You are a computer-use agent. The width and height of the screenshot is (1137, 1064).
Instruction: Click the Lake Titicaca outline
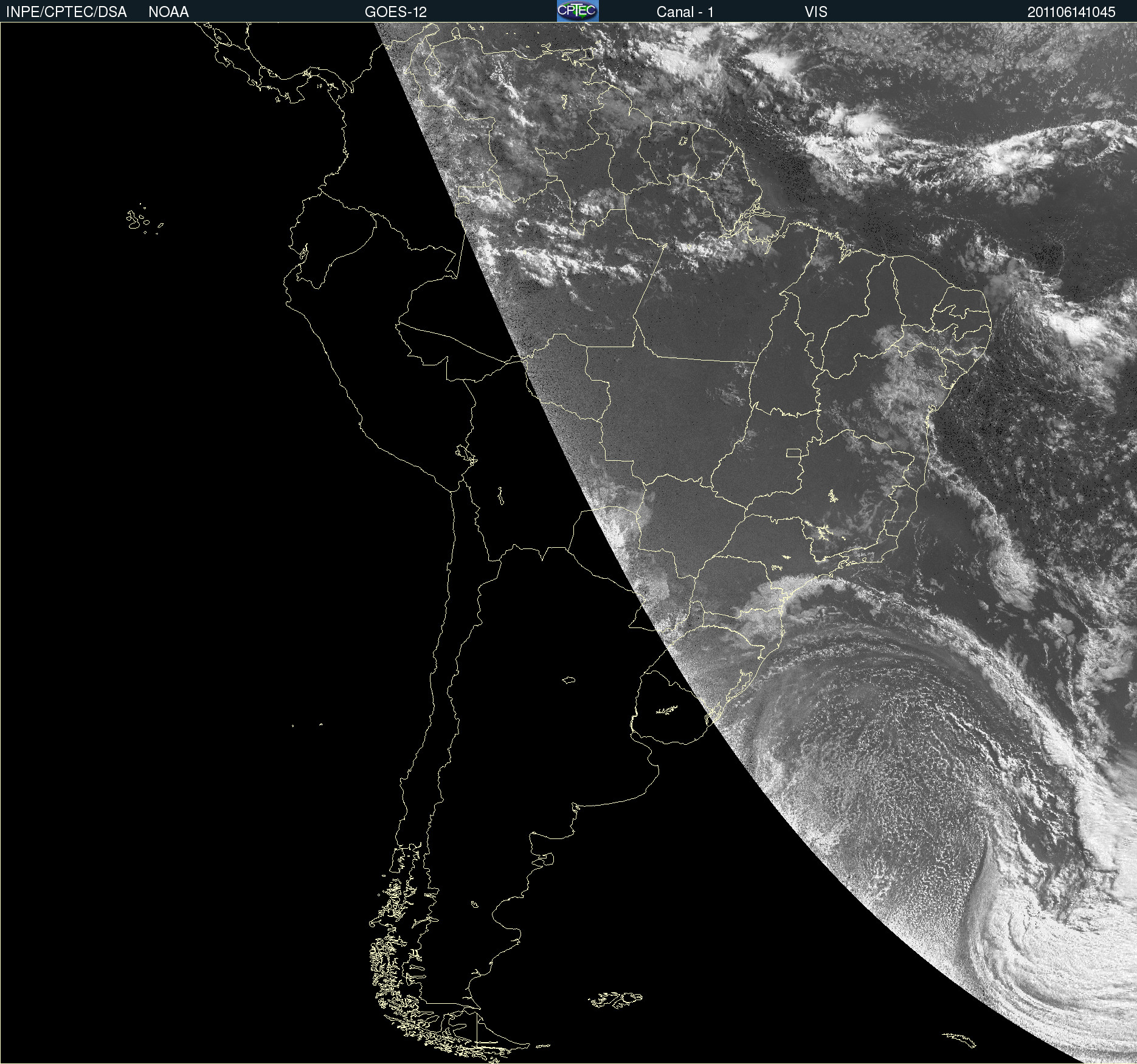(x=466, y=454)
